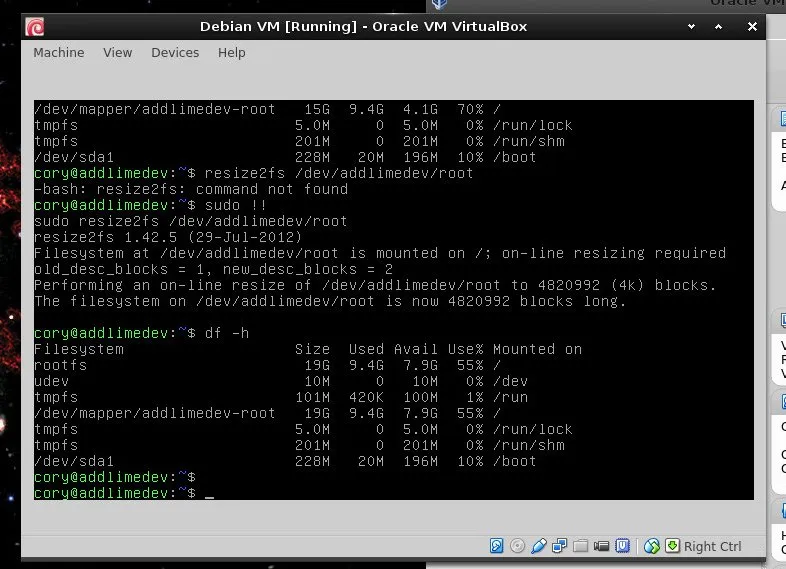The height and width of the screenshot is (569, 786).
Task: Open the View menu
Action: tap(118, 53)
